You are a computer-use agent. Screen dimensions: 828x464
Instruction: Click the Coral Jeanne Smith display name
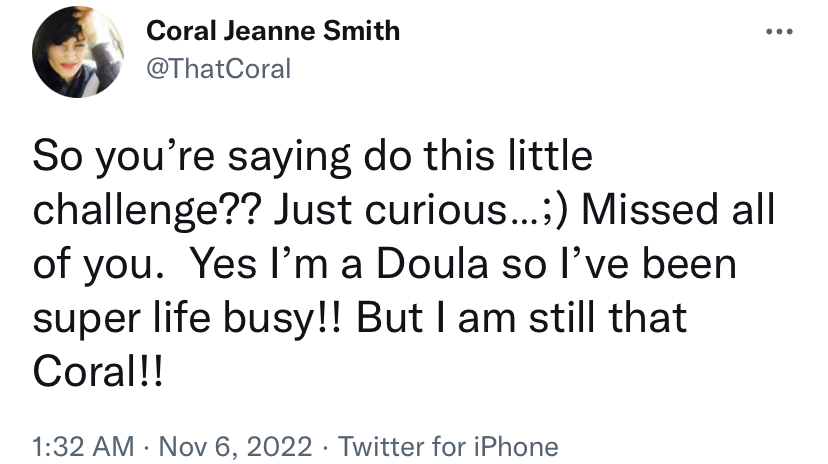tap(272, 31)
